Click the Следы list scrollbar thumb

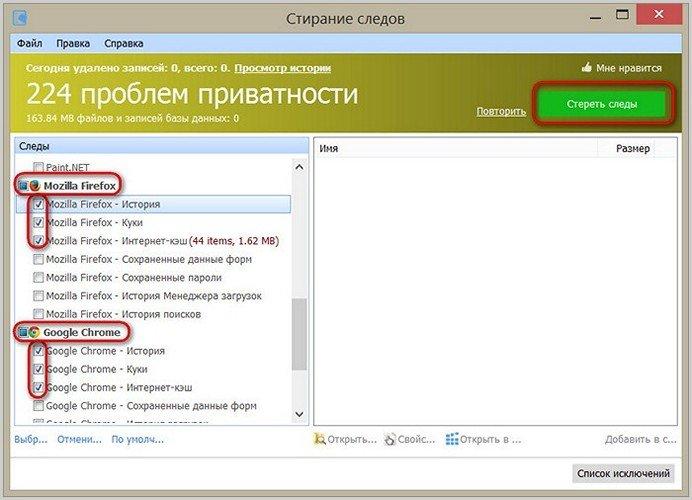pyautogui.click(x=299, y=334)
